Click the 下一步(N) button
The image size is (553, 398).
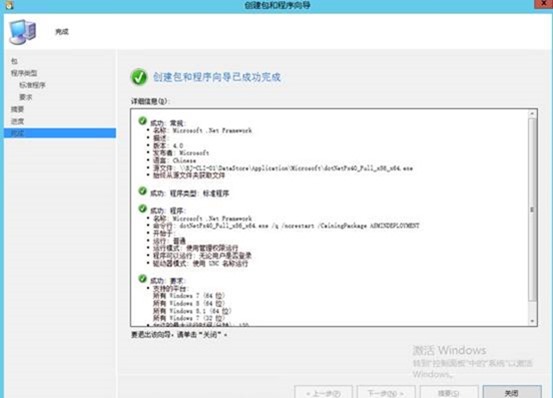386,392
